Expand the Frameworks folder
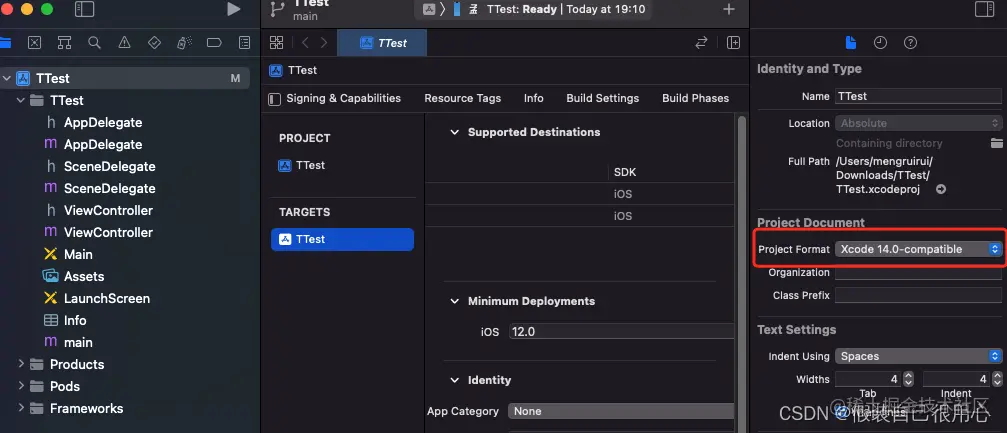The width and height of the screenshot is (1007, 433). (x=21, y=408)
